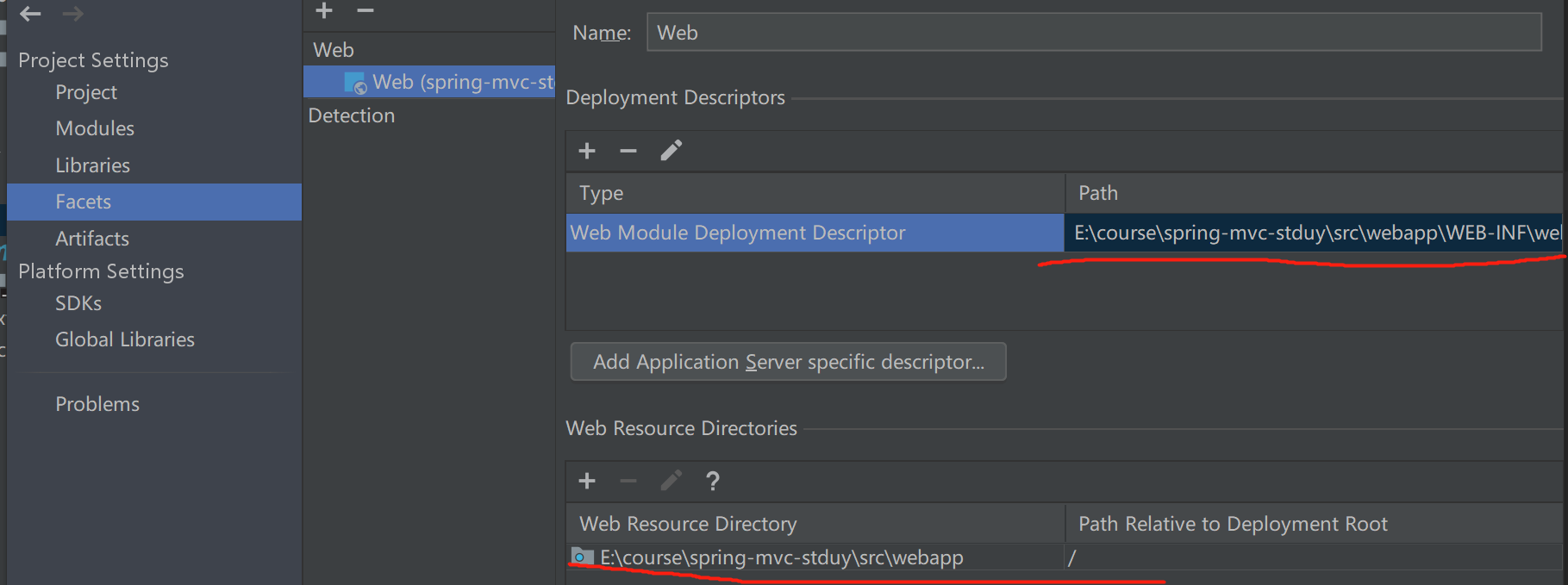The height and width of the screenshot is (585, 1568).
Task: Open Global Libraries settings
Action: (125, 339)
